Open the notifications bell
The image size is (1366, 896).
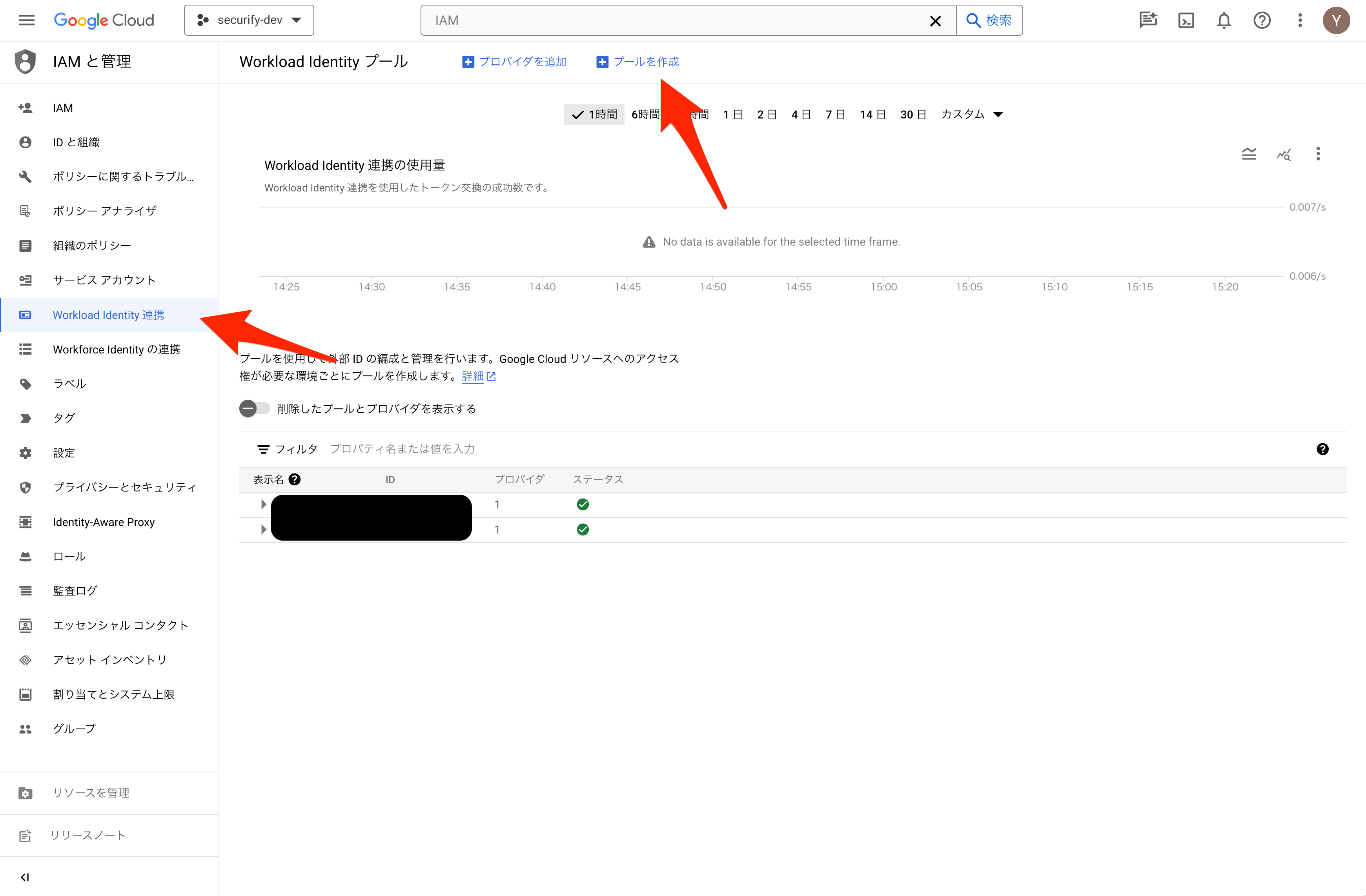1224,21
